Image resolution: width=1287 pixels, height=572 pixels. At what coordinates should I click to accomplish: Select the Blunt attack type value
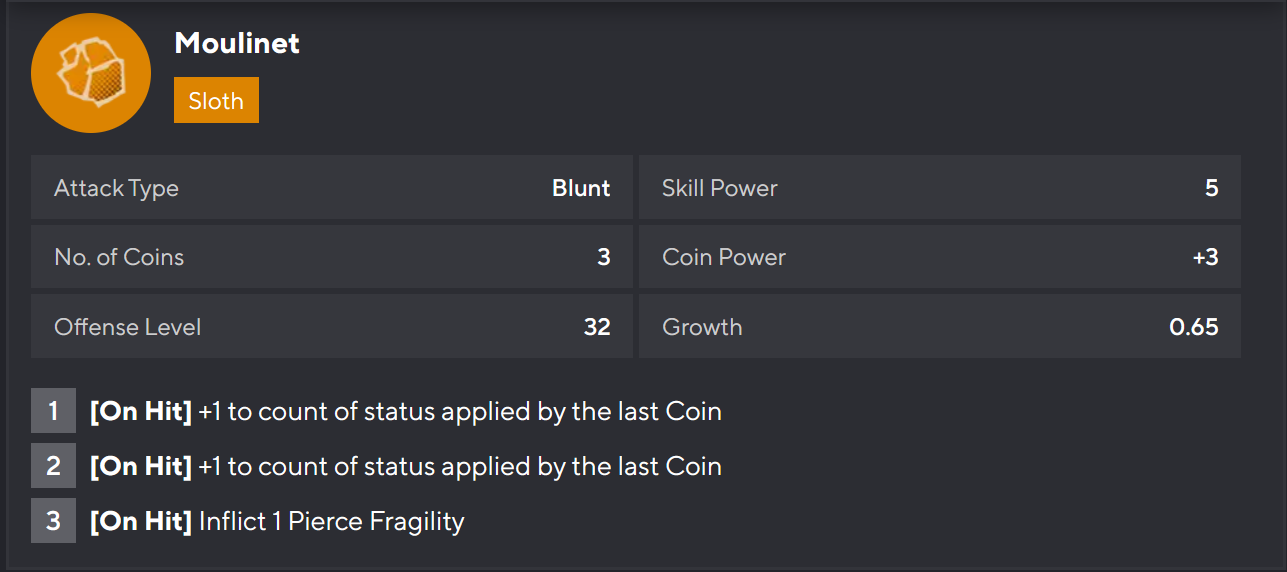pos(581,188)
